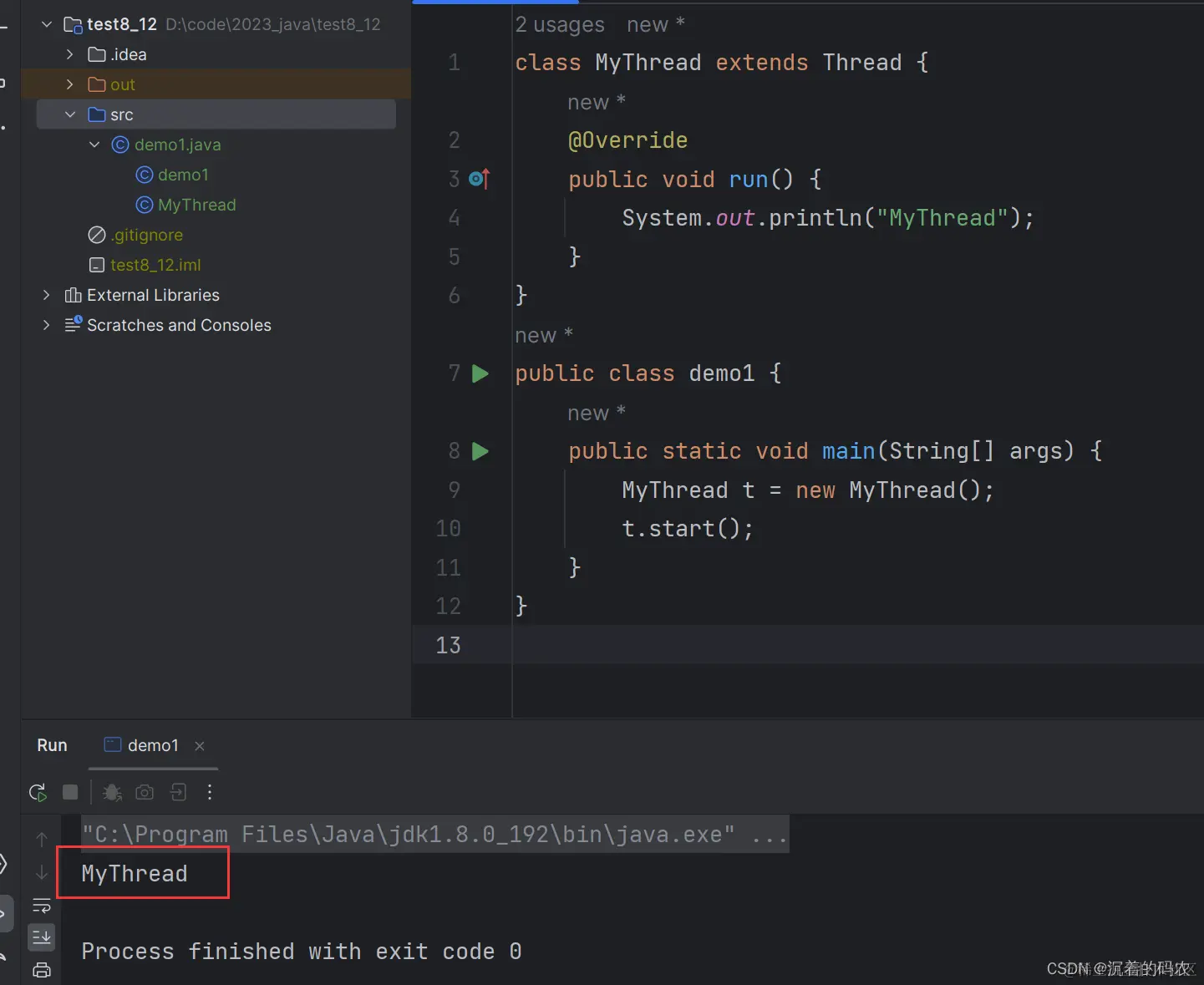The width and height of the screenshot is (1204, 985).
Task: Click the External Libraries icon
Action: pyautogui.click(x=73, y=295)
